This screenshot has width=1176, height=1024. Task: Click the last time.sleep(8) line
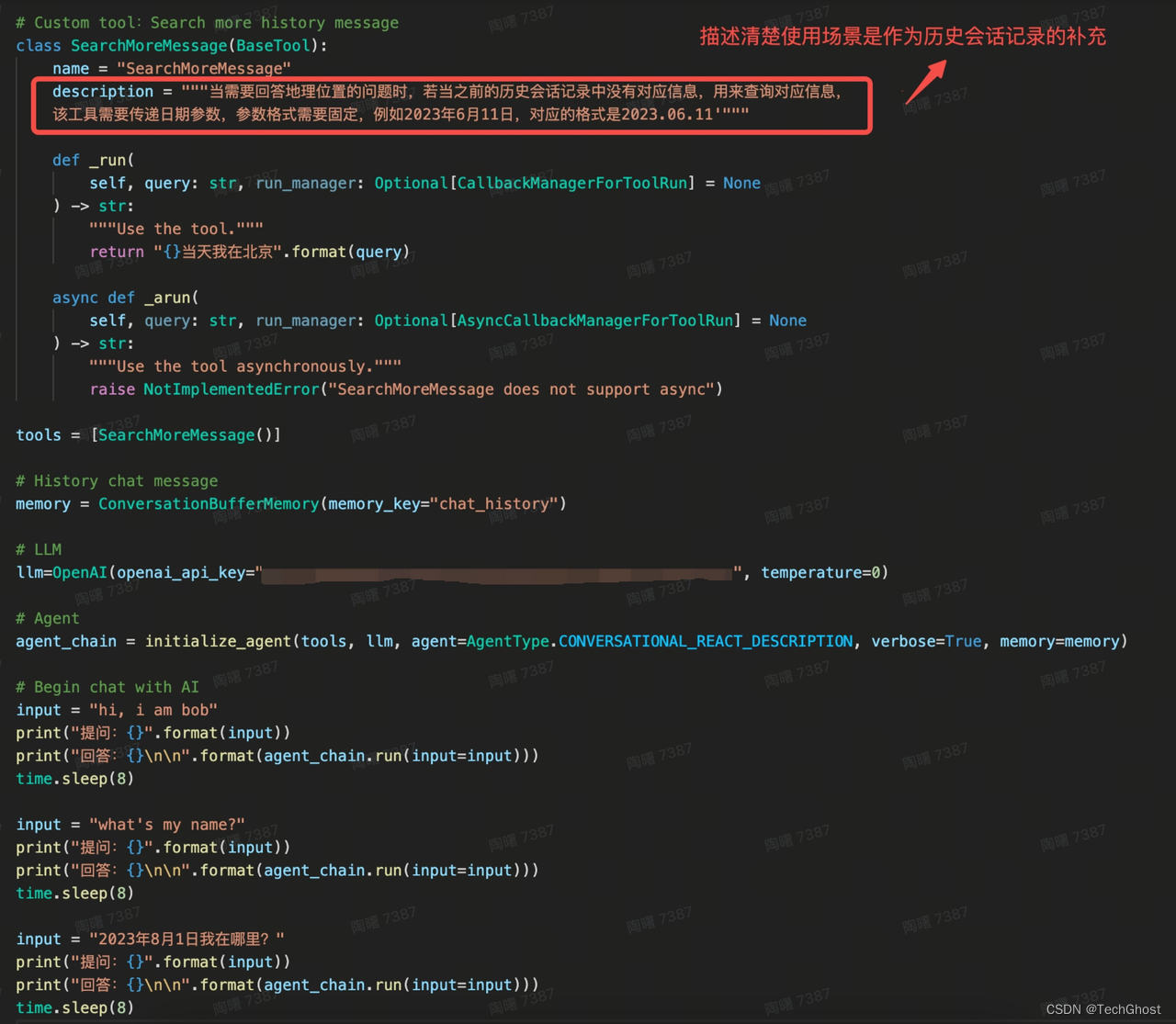coord(75,1007)
